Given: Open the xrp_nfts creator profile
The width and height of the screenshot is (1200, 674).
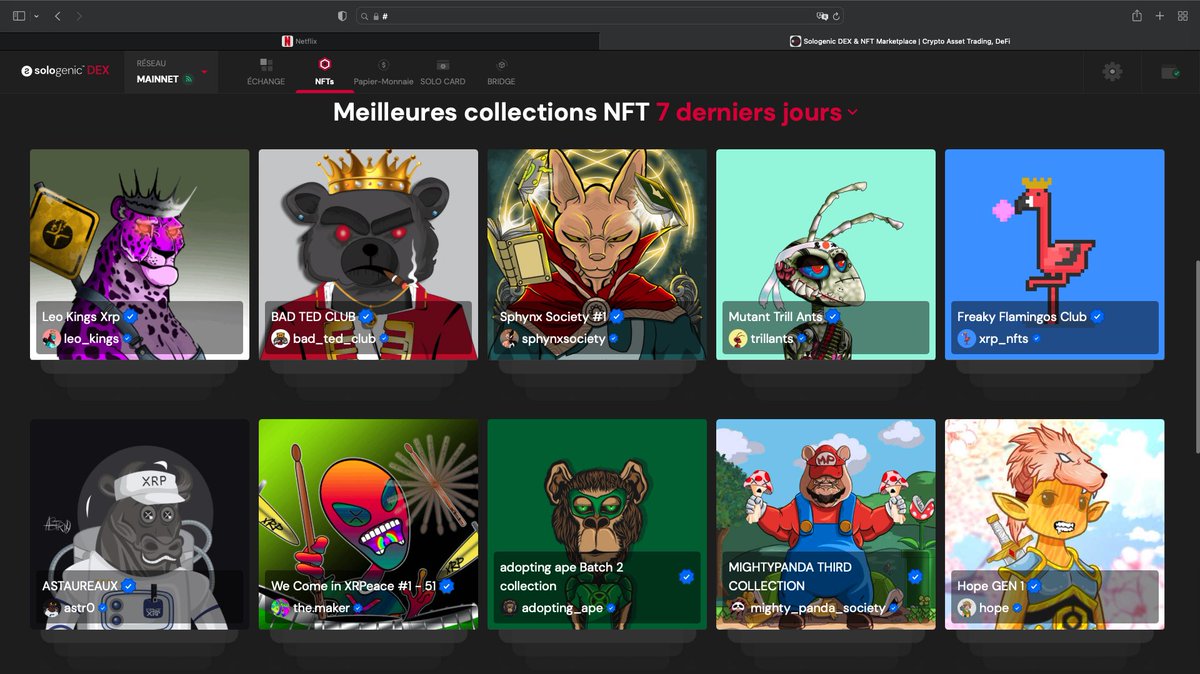Looking at the screenshot, I should coord(1004,339).
